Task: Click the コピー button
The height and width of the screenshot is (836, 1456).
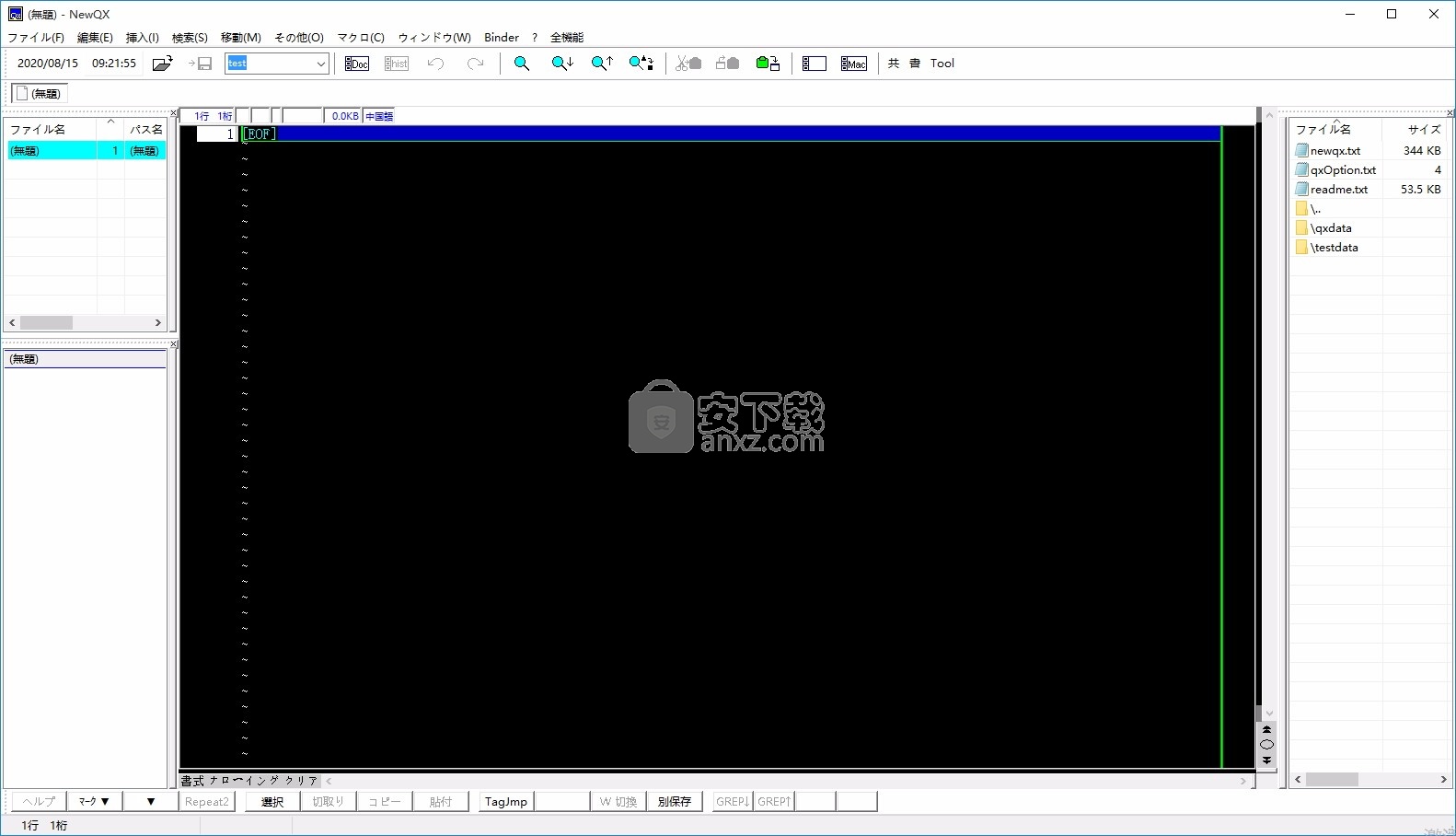Action: (385, 801)
